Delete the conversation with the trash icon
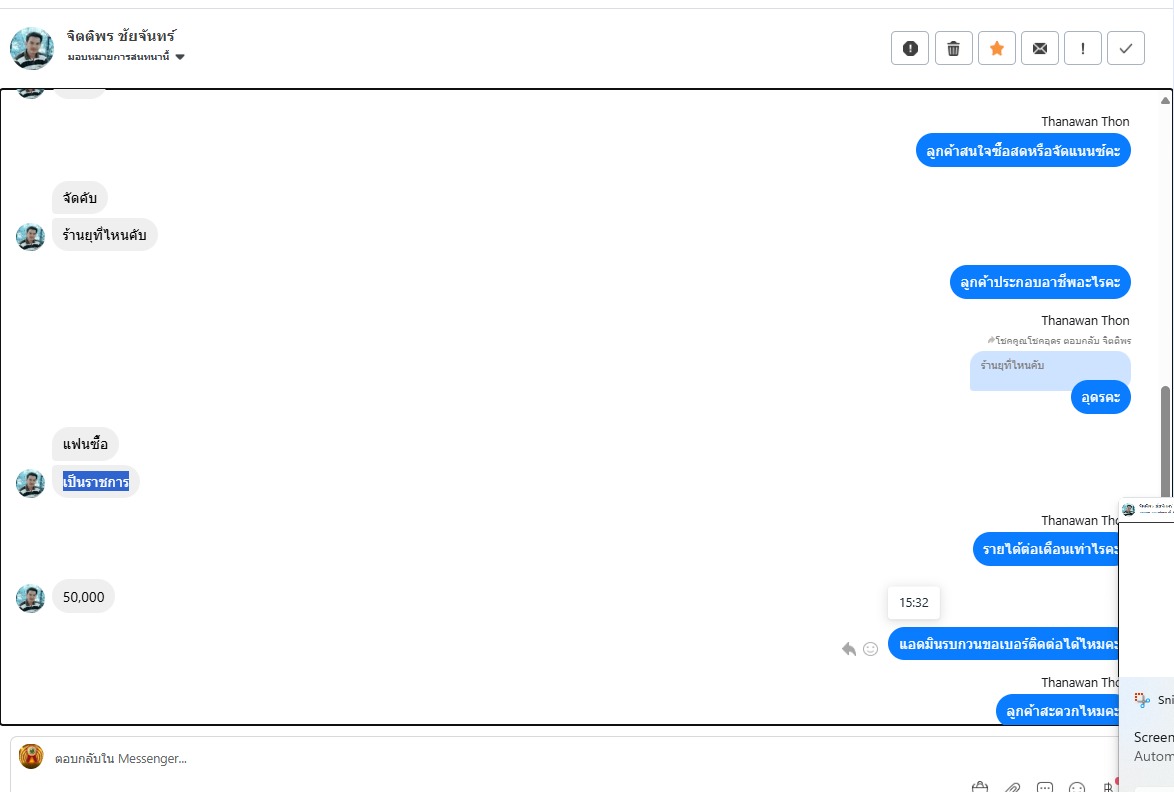This screenshot has height=792, width=1174. pyautogui.click(x=953, y=48)
